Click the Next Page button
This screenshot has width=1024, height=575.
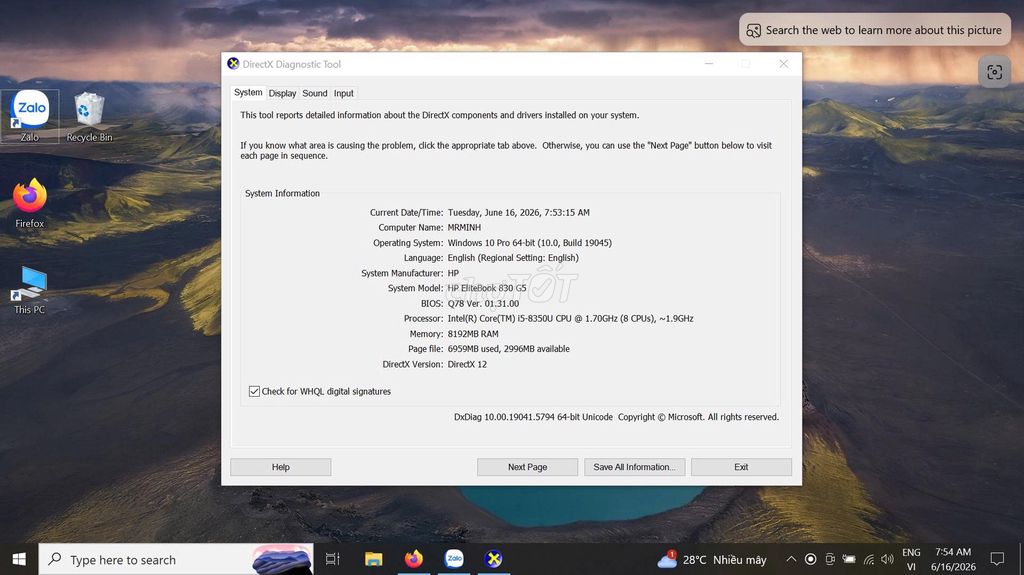528,467
